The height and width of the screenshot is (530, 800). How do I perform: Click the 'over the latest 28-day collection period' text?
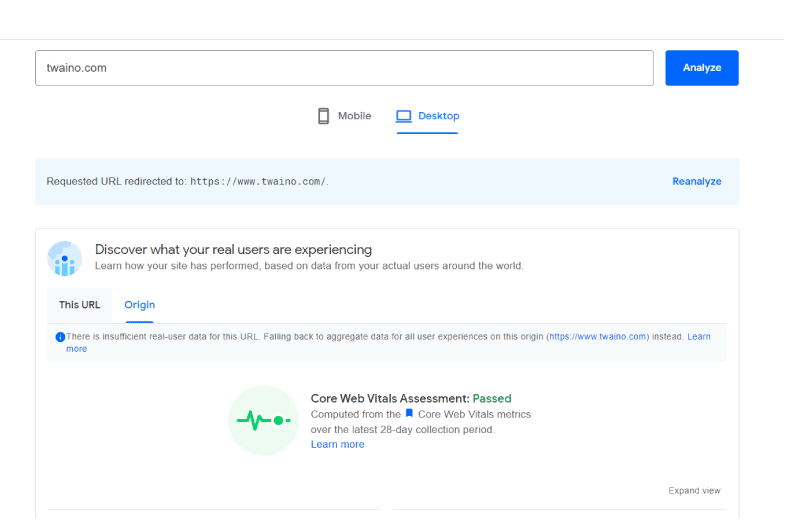point(403,430)
